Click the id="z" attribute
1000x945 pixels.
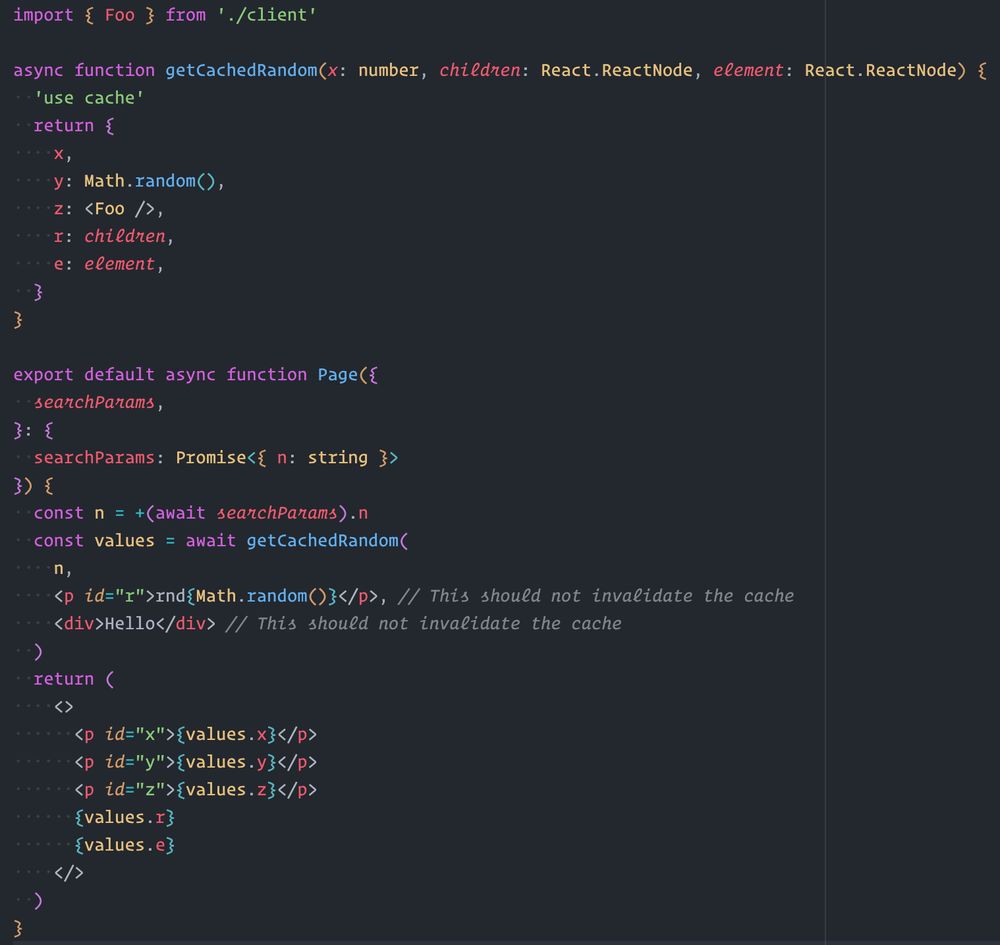pyautogui.click(x=135, y=790)
